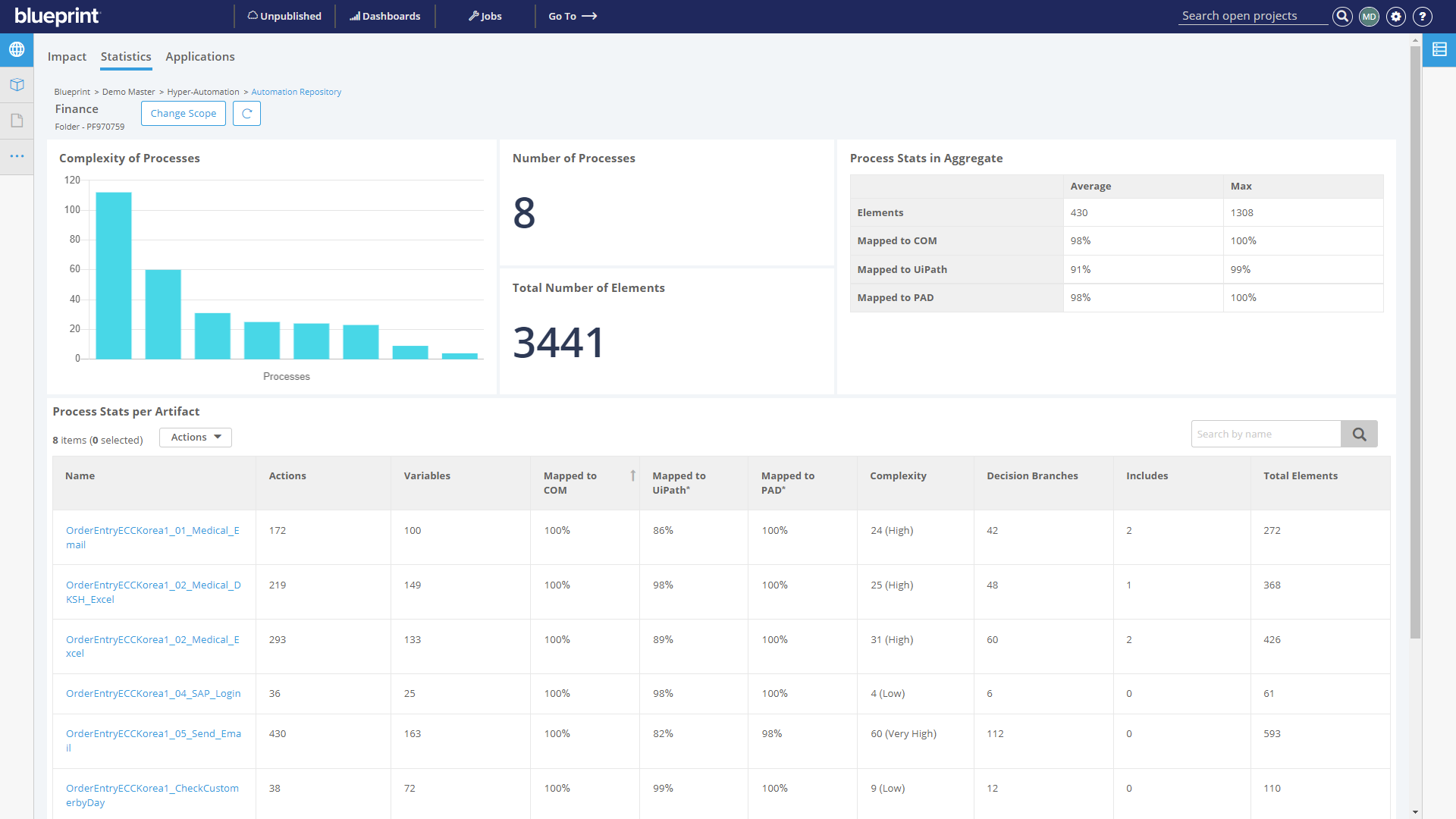Open the three-dots more options sidebar icon
This screenshot has width=1456, height=819.
[x=17, y=156]
